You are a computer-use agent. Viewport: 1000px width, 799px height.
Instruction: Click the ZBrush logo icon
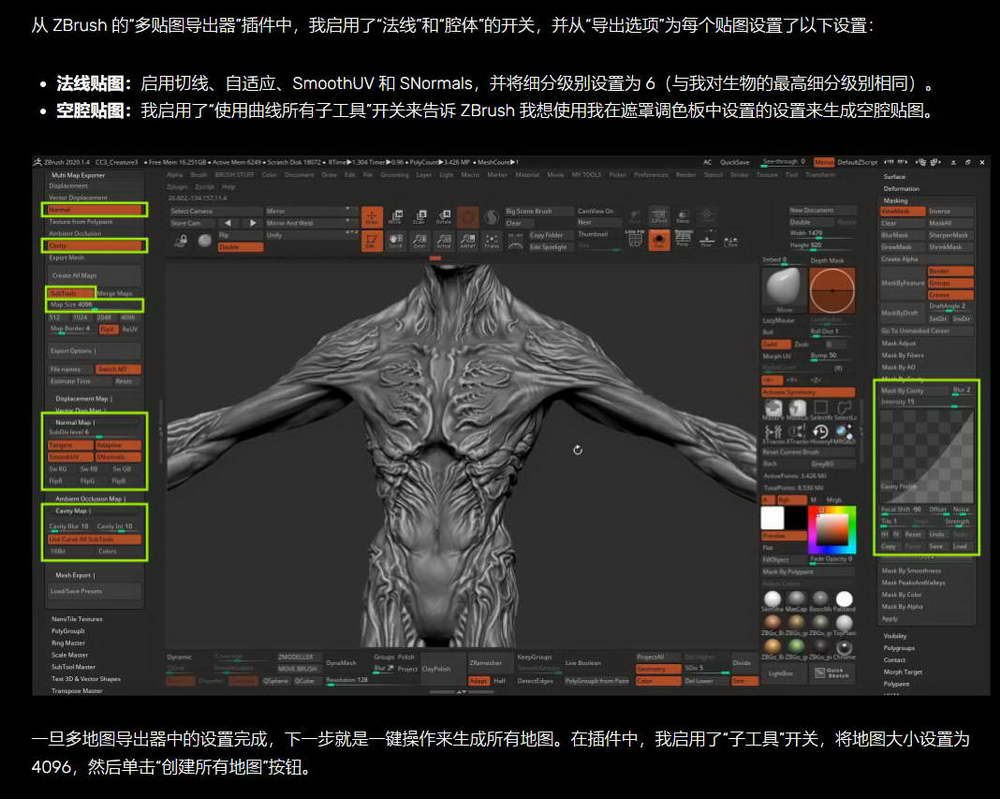39,162
